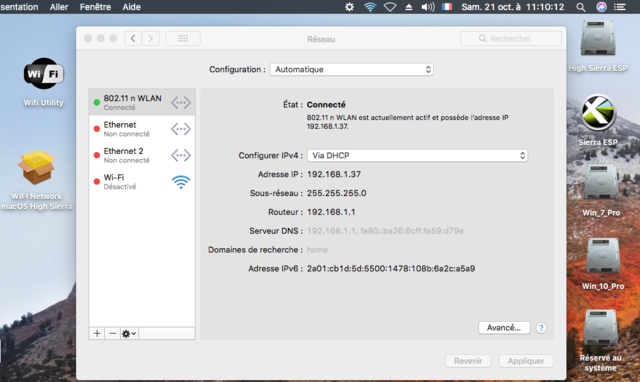
Task: Open Sierra ESP drive icon
Action: pos(598,113)
